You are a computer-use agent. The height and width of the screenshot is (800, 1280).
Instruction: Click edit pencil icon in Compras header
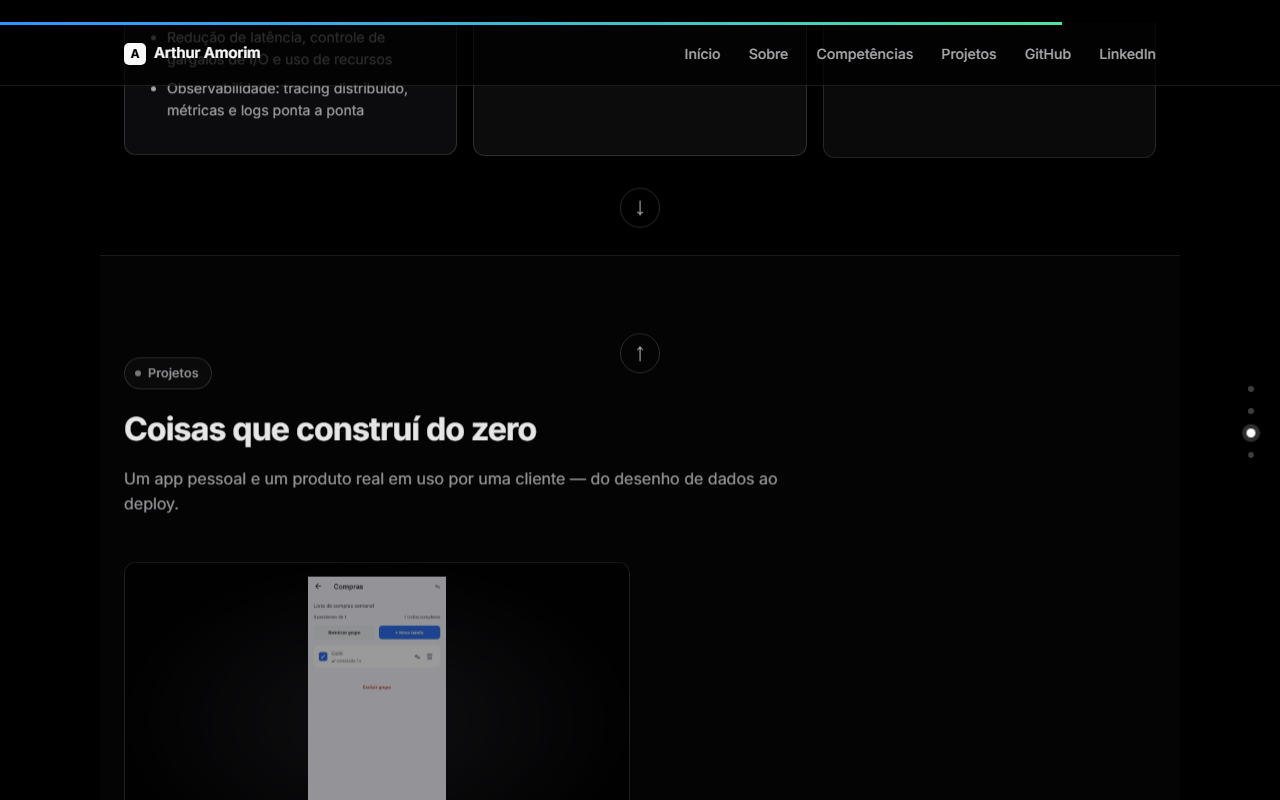437,587
